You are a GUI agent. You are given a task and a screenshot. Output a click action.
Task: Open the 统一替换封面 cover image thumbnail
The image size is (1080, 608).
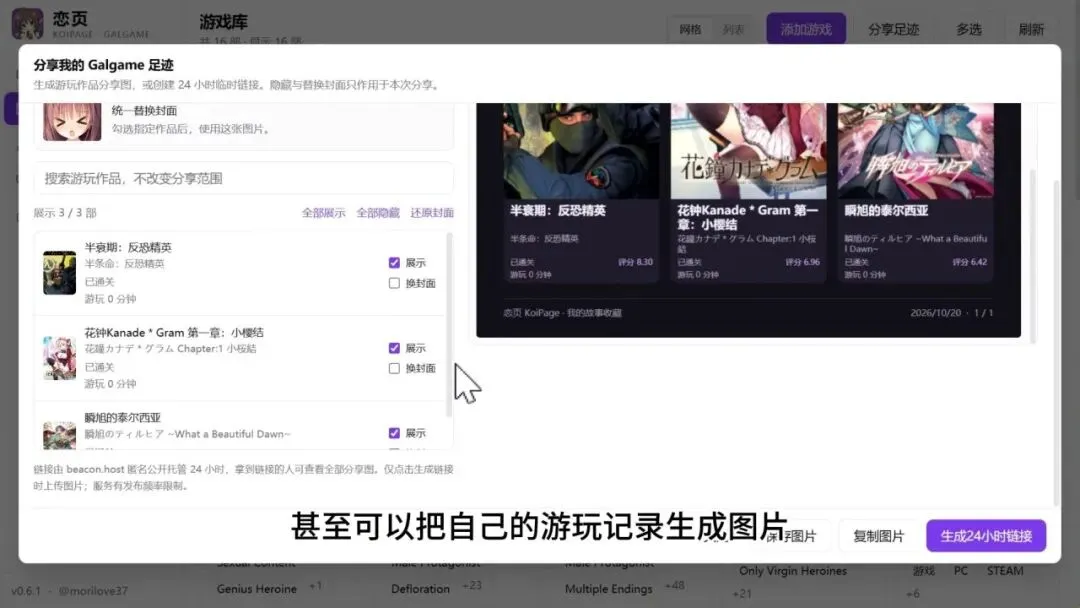tap(72, 122)
